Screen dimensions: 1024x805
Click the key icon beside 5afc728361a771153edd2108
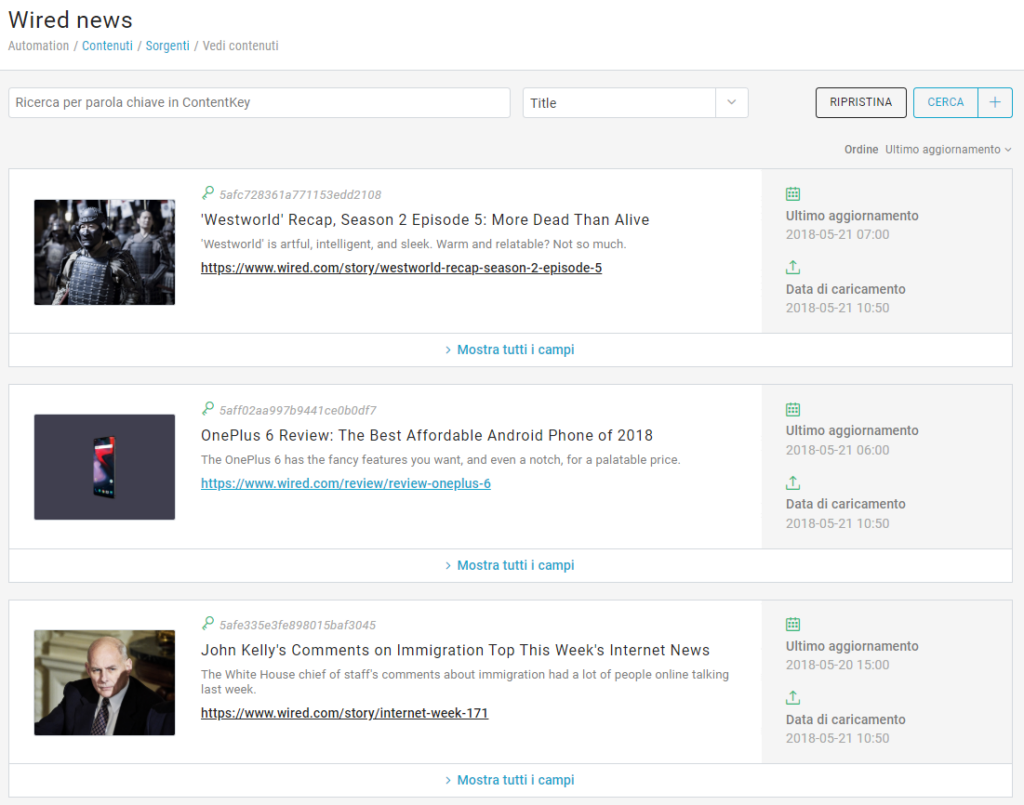(x=208, y=193)
